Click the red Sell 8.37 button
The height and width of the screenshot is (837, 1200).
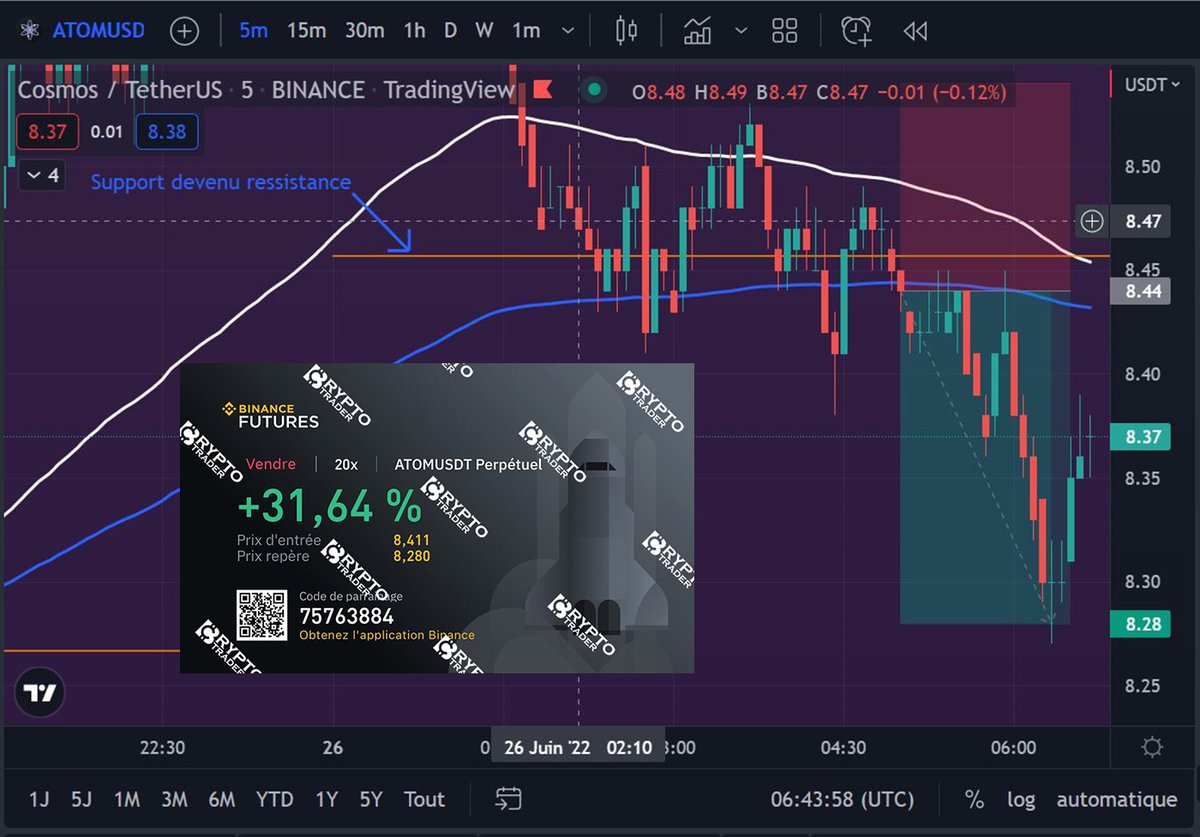point(47,132)
